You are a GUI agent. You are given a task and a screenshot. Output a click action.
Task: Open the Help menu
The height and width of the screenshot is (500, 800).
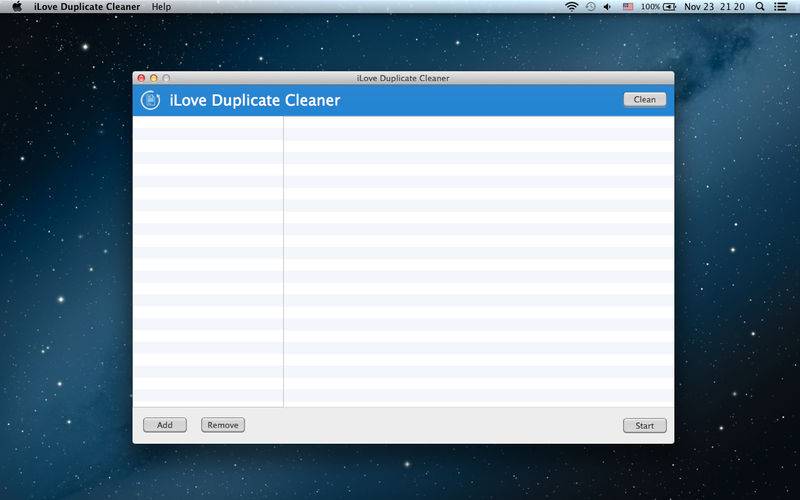pyautogui.click(x=161, y=7)
